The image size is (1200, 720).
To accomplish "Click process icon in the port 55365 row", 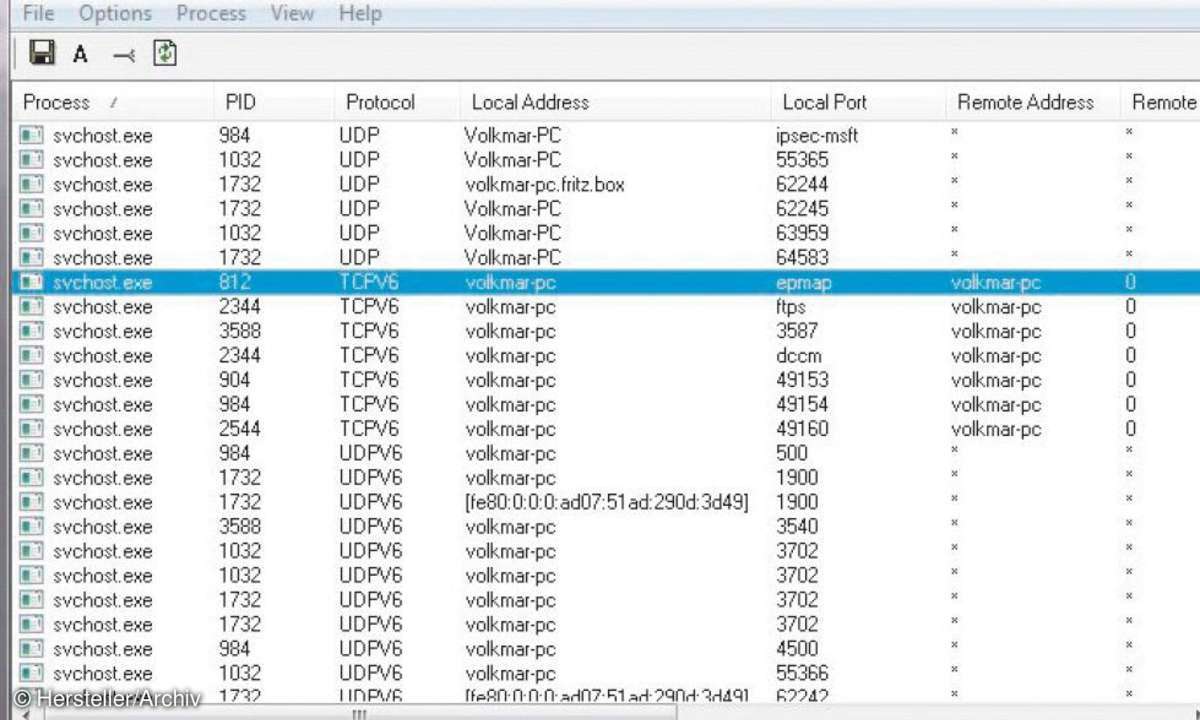I will [32, 159].
